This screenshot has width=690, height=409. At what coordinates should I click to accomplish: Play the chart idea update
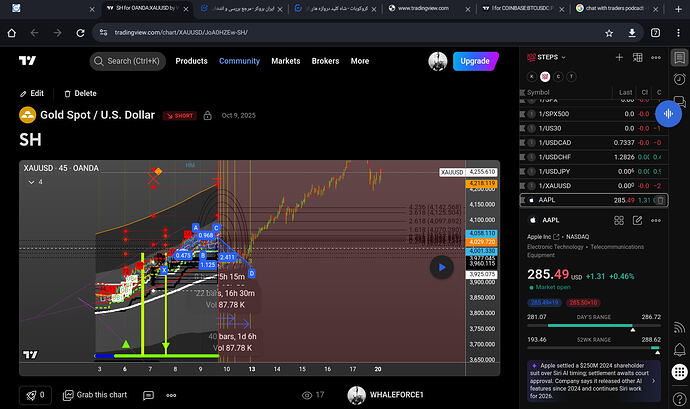[441, 267]
